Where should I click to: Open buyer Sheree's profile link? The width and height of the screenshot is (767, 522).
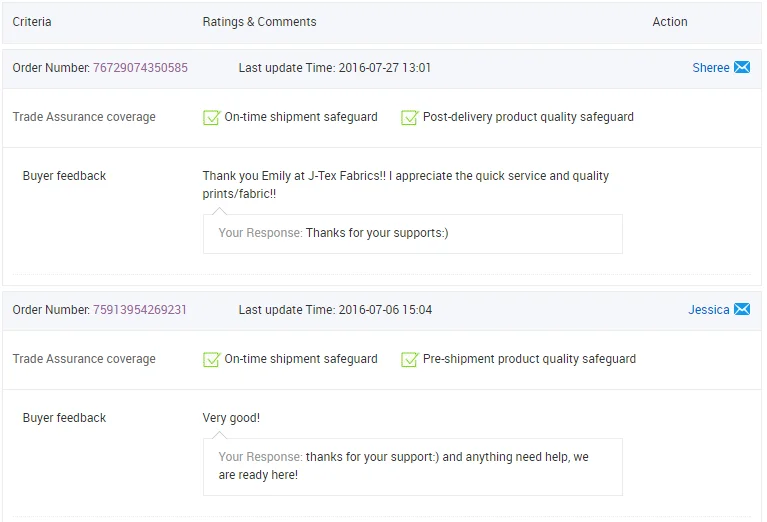pos(710,68)
